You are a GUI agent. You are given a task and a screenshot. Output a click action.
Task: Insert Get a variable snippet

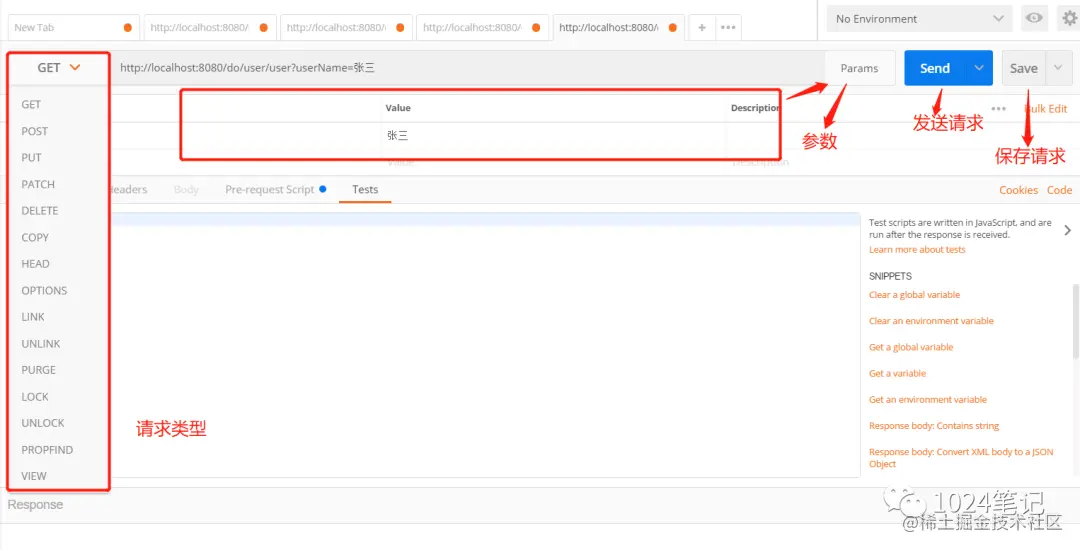[897, 373]
